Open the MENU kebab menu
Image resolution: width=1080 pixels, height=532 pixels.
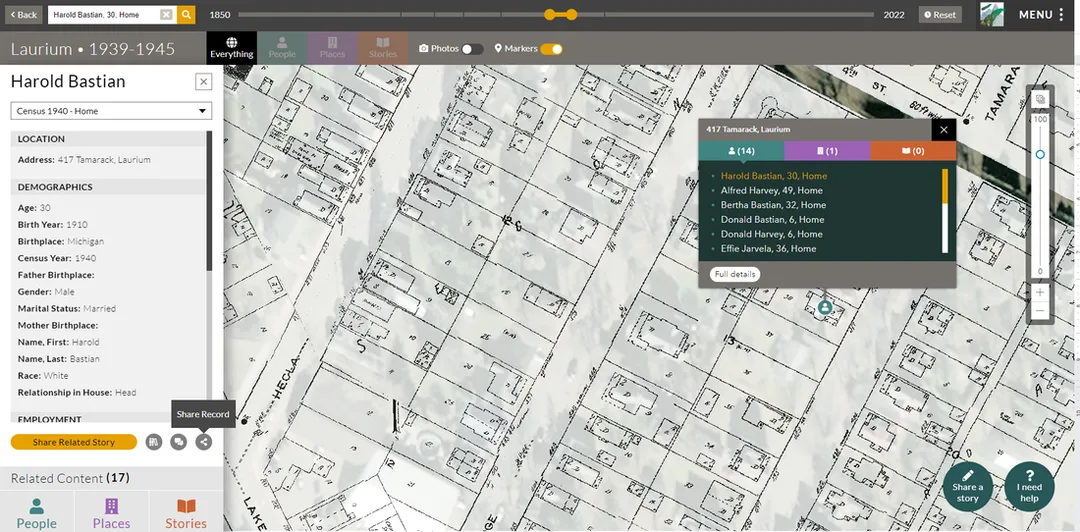point(1041,14)
